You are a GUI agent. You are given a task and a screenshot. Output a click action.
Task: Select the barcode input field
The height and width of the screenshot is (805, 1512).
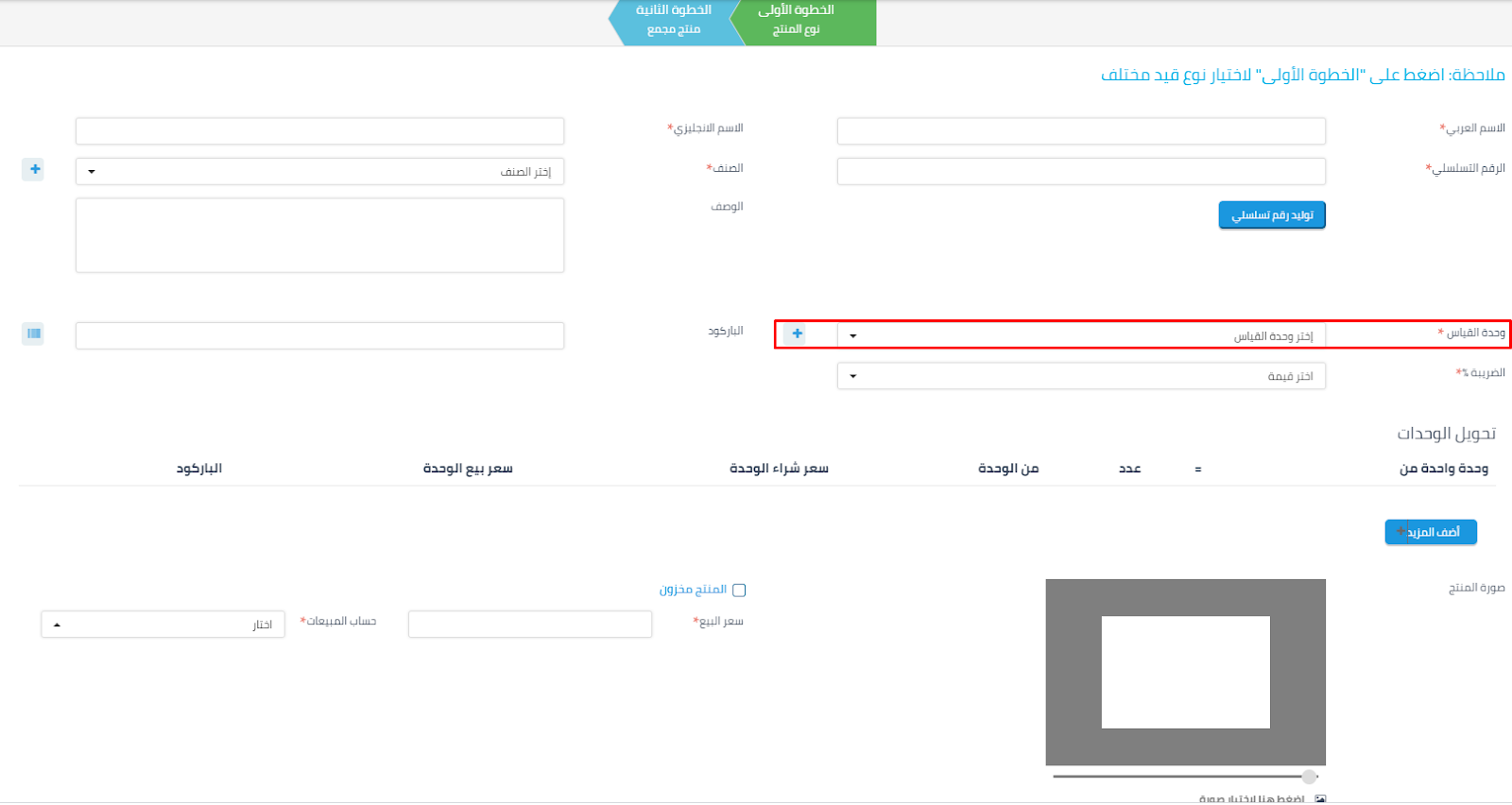[x=319, y=335]
